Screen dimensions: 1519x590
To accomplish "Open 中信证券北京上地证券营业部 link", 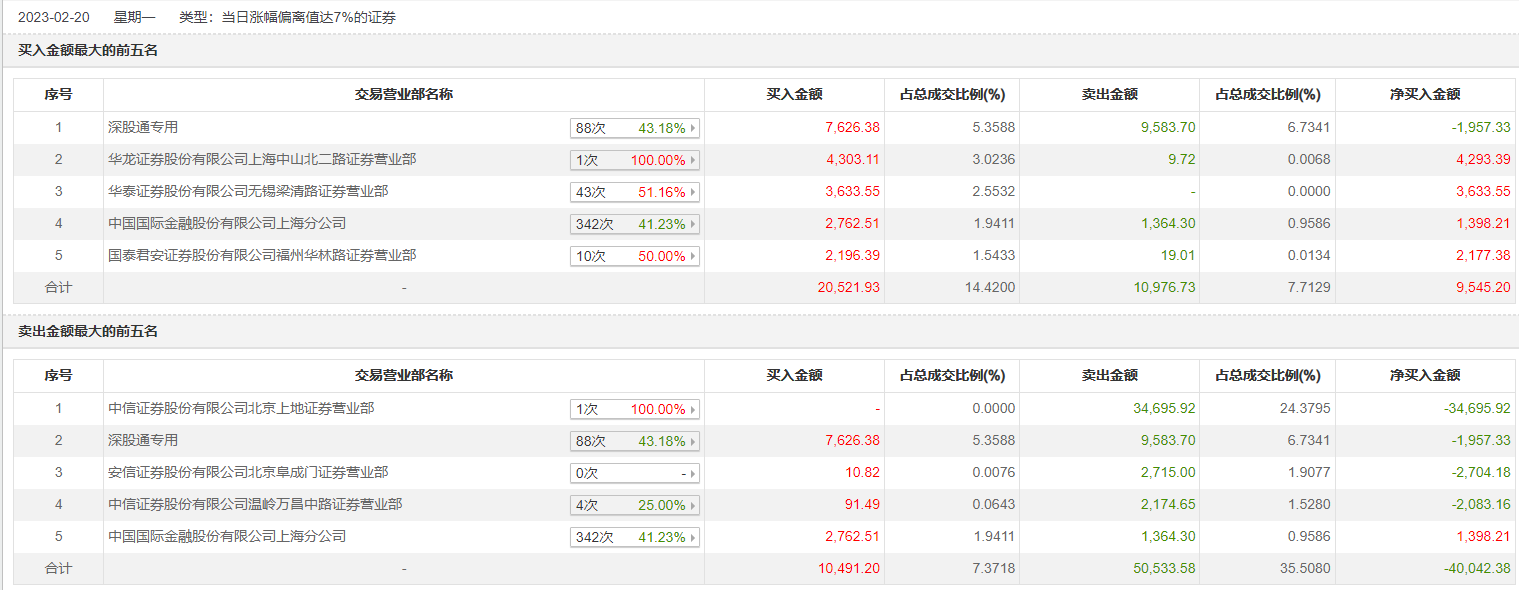I will [241, 408].
